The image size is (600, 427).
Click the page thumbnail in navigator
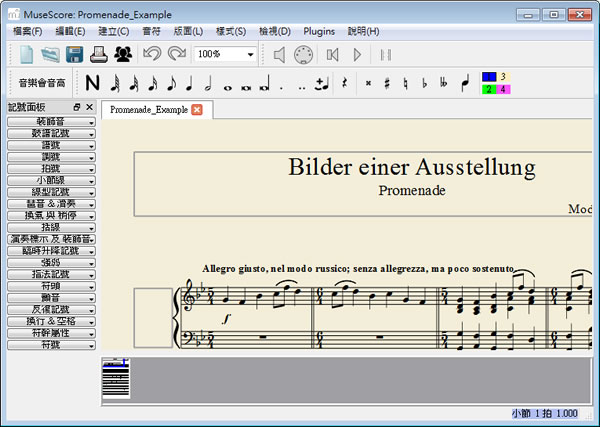pos(116,379)
